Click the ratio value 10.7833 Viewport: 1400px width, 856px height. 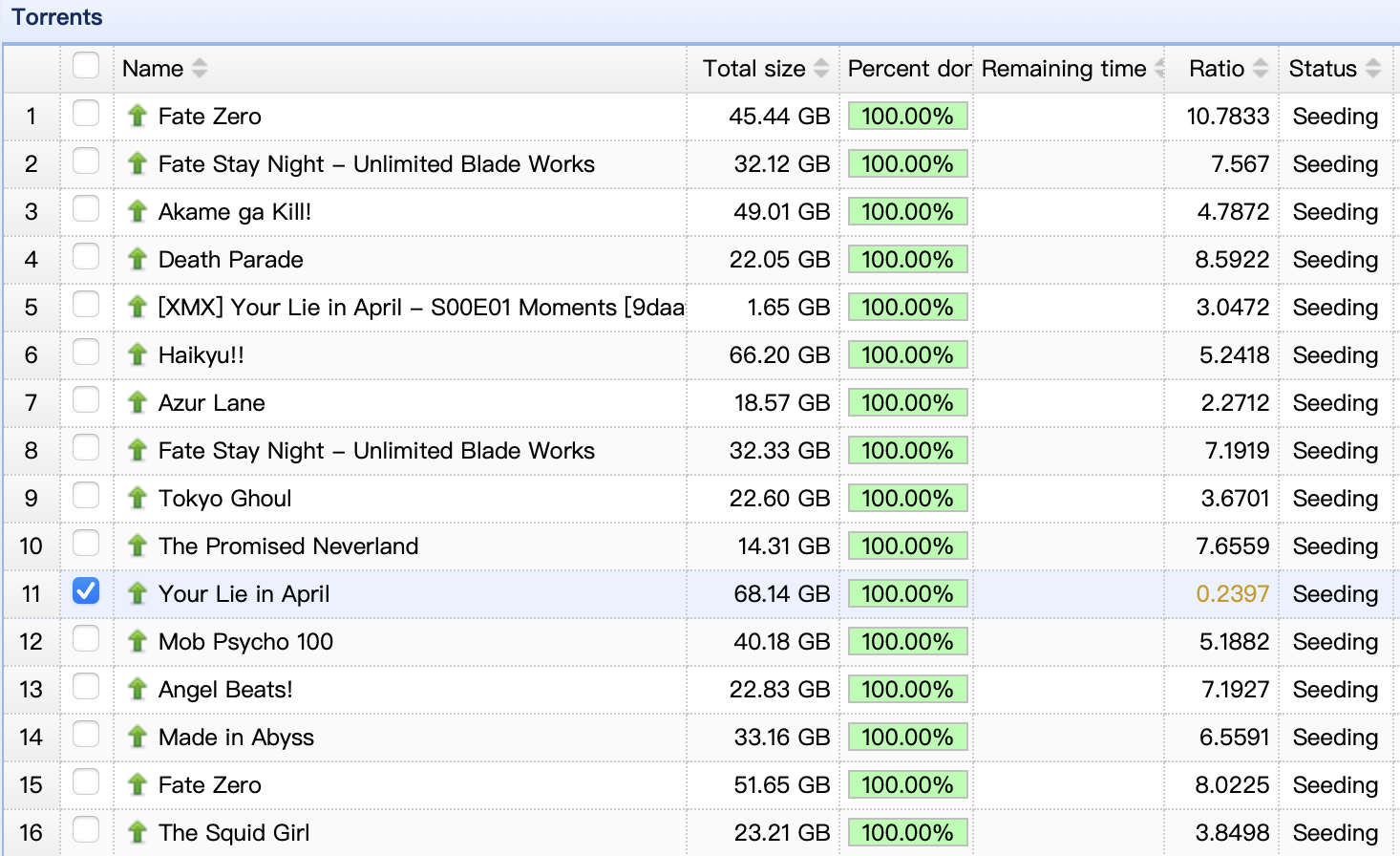click(x=1228, y=116)
